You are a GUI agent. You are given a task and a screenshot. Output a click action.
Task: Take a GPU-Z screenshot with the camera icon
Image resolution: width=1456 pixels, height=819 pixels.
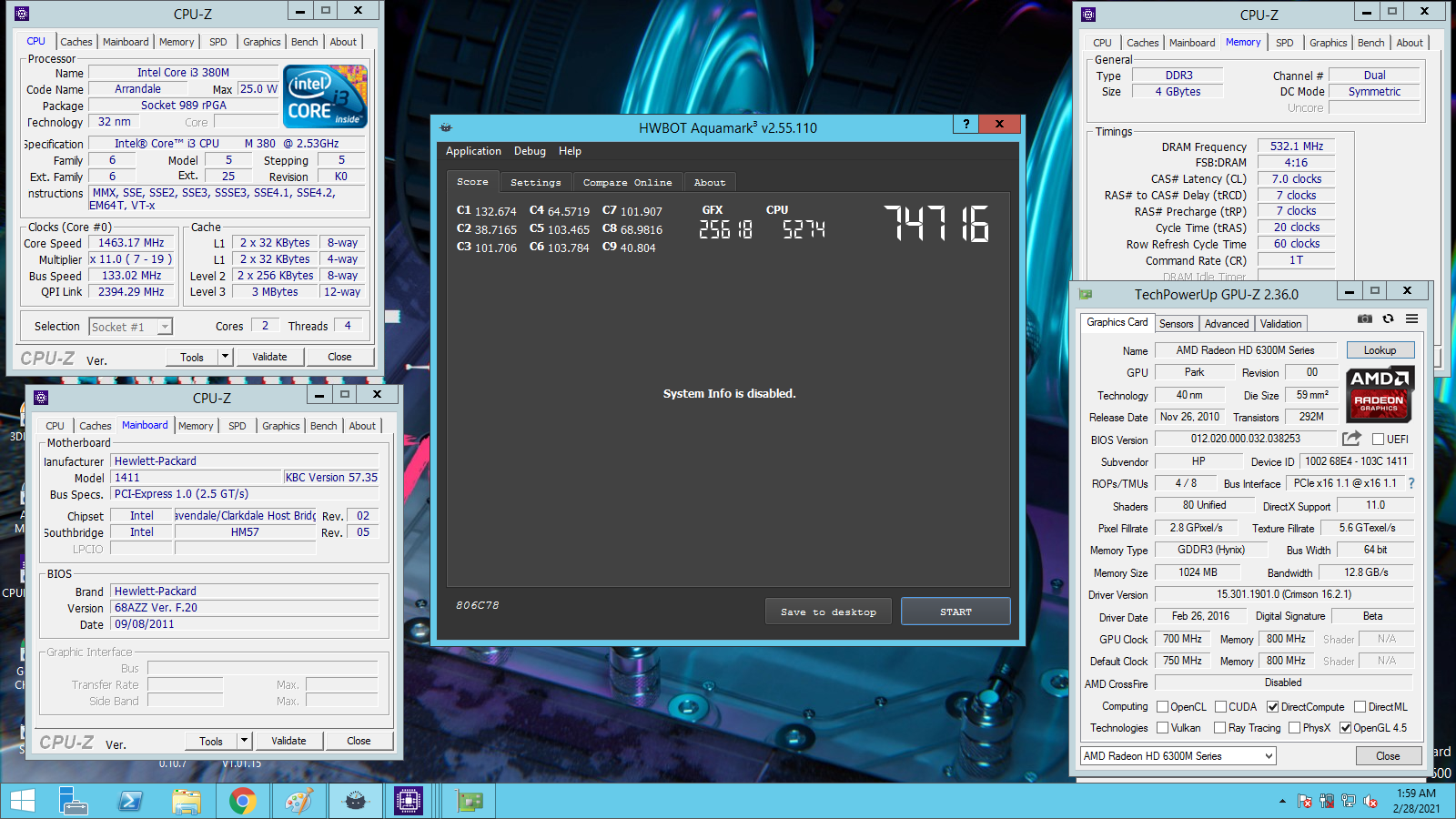pyautogui.click(x=1365, y=318)
